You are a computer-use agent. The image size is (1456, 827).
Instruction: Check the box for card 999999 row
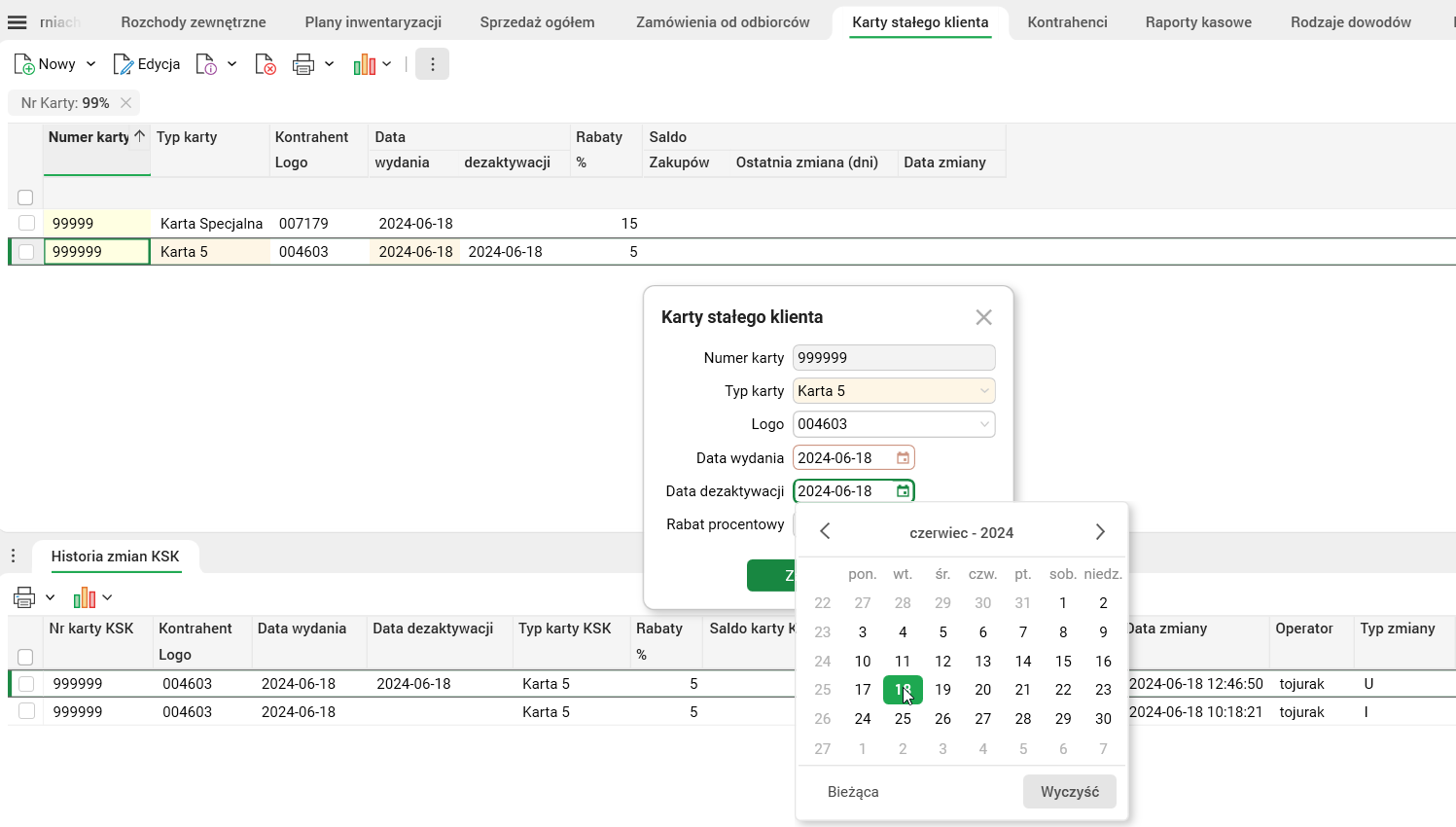coord(26,252)
